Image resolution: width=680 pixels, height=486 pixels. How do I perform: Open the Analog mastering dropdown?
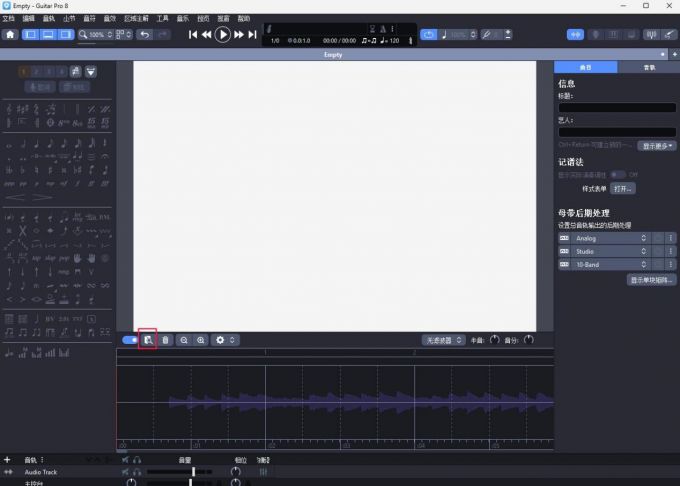click(610, 238)
